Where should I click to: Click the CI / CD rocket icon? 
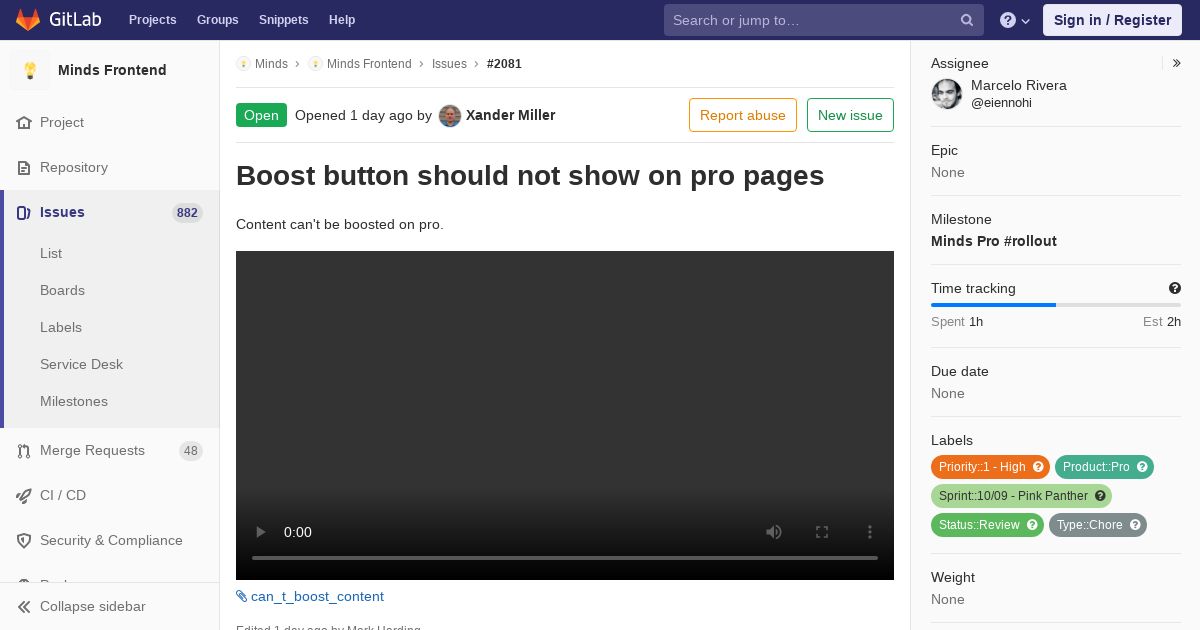pyautogui.click(x=24, y=496)
